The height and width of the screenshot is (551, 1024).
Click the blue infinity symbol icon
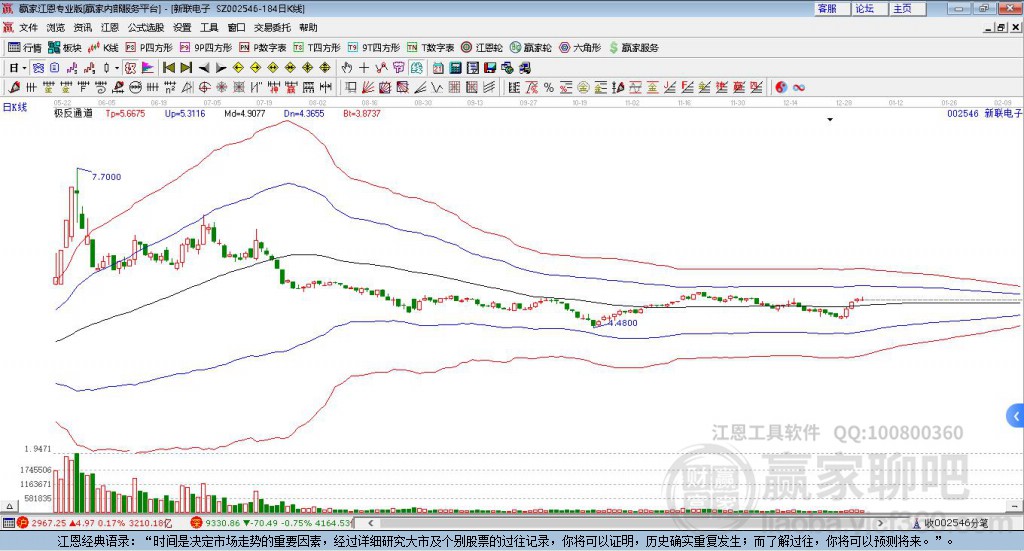pos(799,87)
